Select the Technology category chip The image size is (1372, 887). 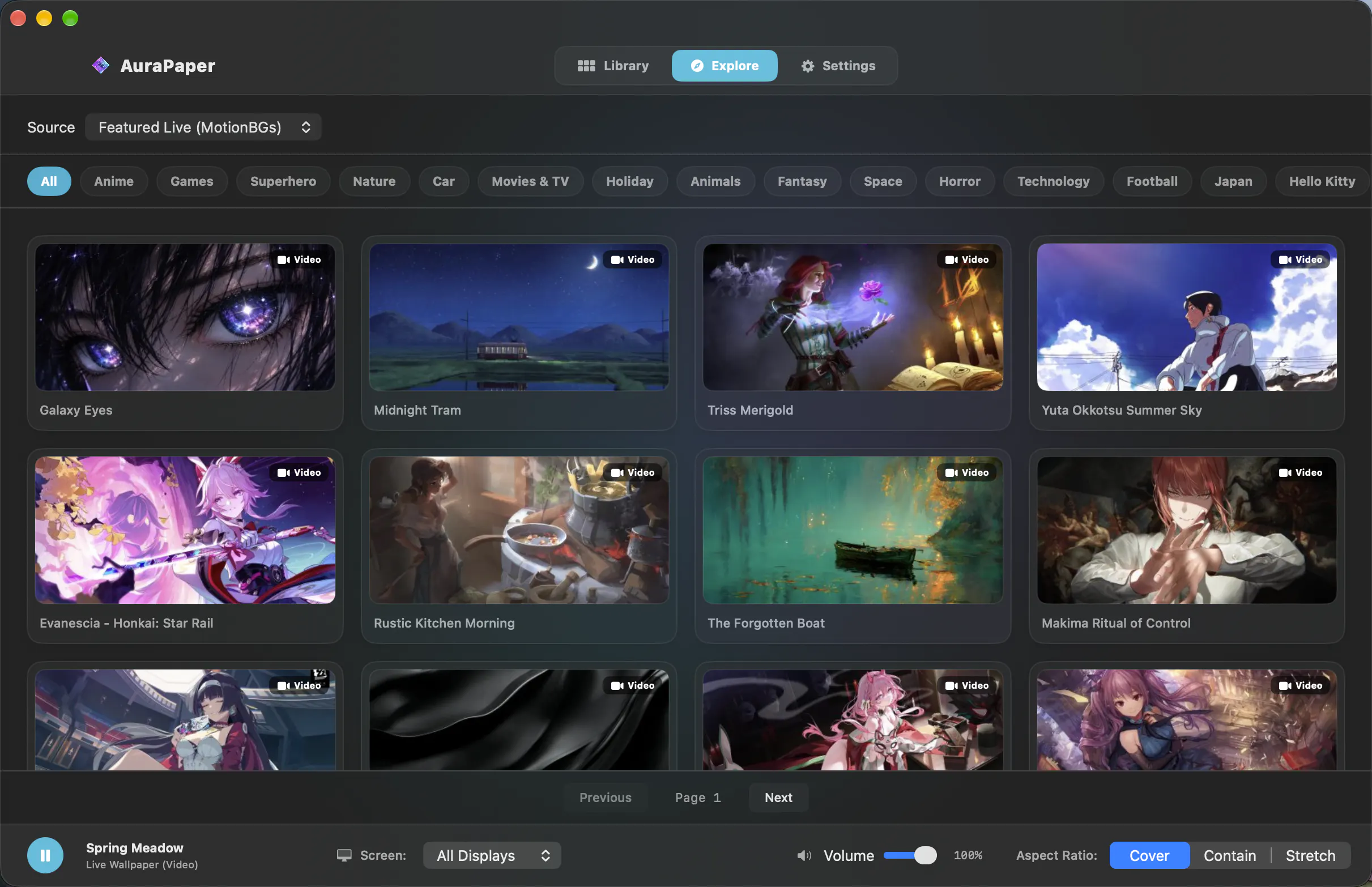coord(1054,181)
